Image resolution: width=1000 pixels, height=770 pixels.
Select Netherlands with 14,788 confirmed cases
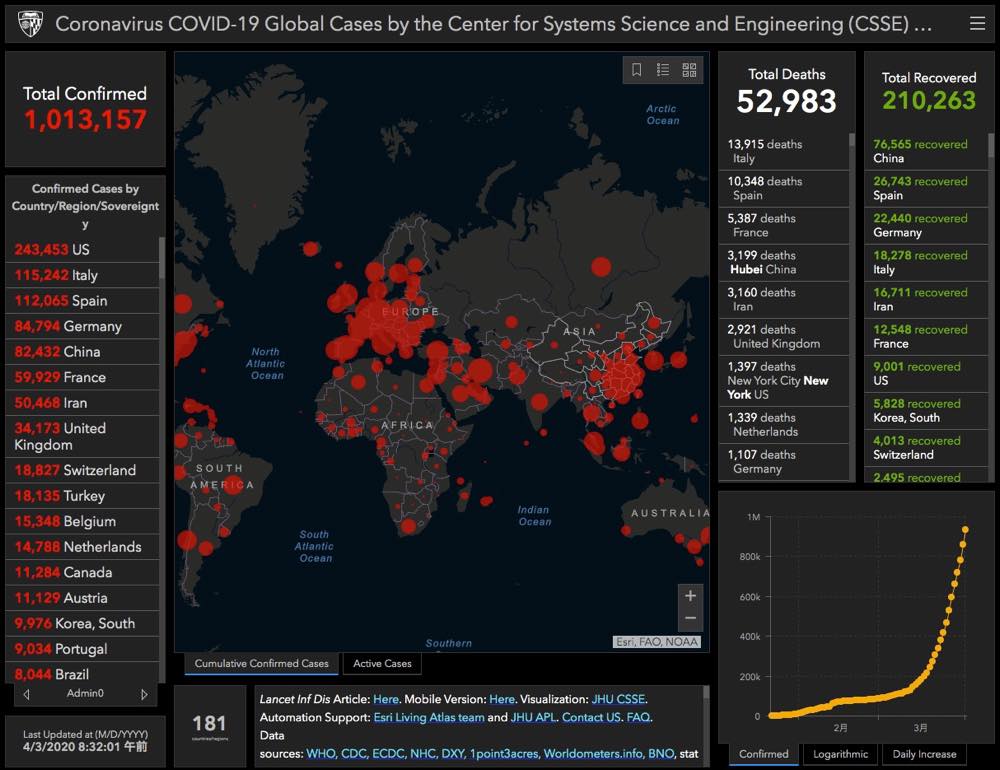(82, 547)
